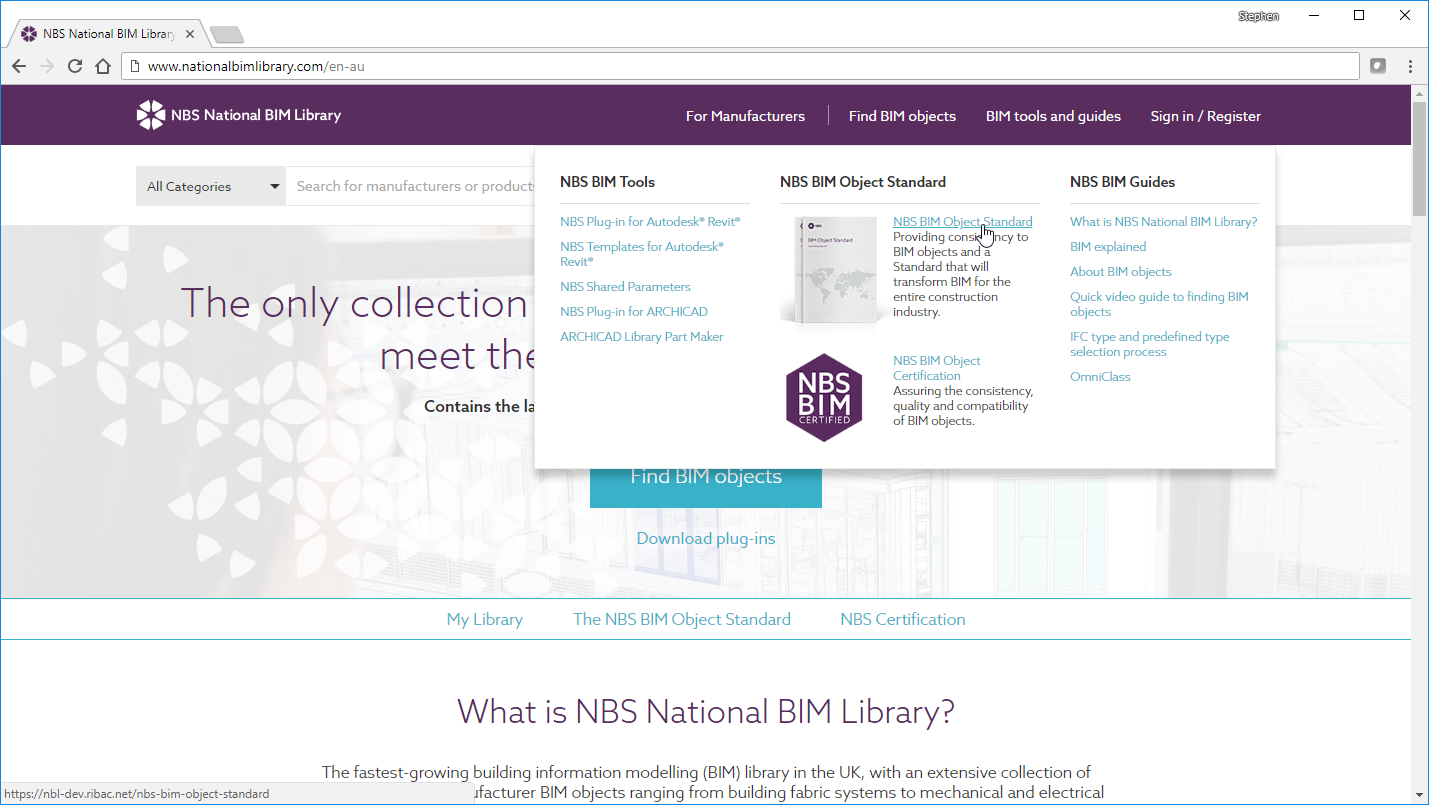Open the NBS Shared Parameters link
This screenshot has height=805, width=1429.
[625, 287]
